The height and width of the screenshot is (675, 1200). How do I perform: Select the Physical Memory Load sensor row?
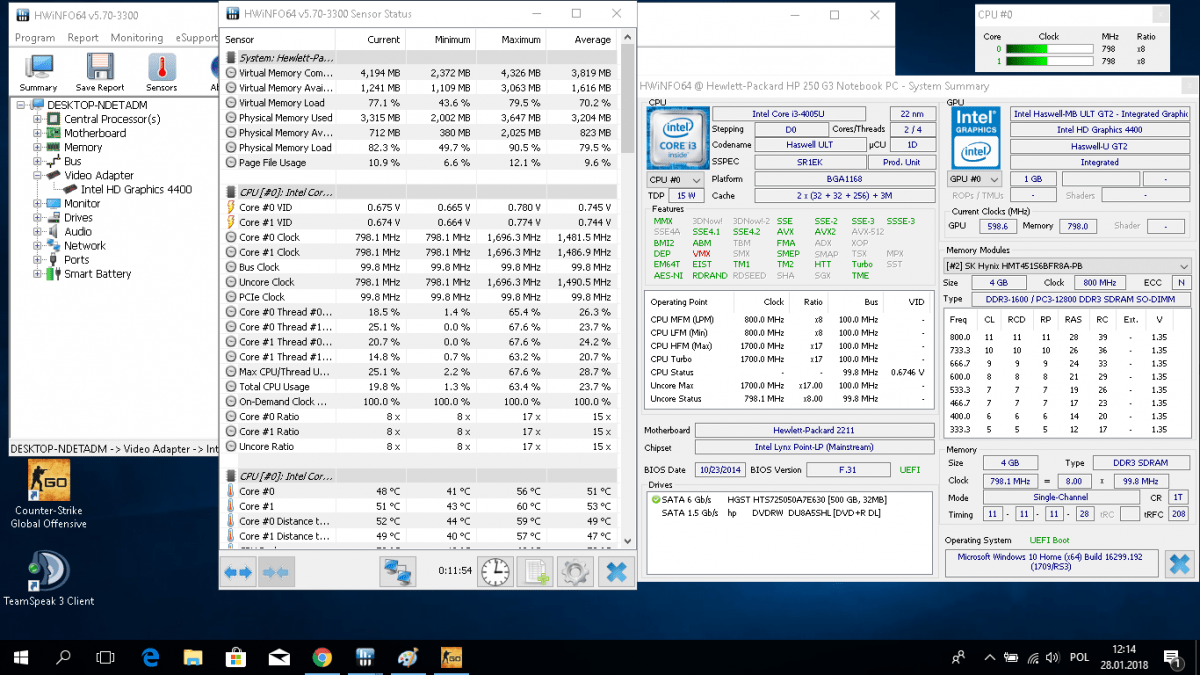point(420,147)
